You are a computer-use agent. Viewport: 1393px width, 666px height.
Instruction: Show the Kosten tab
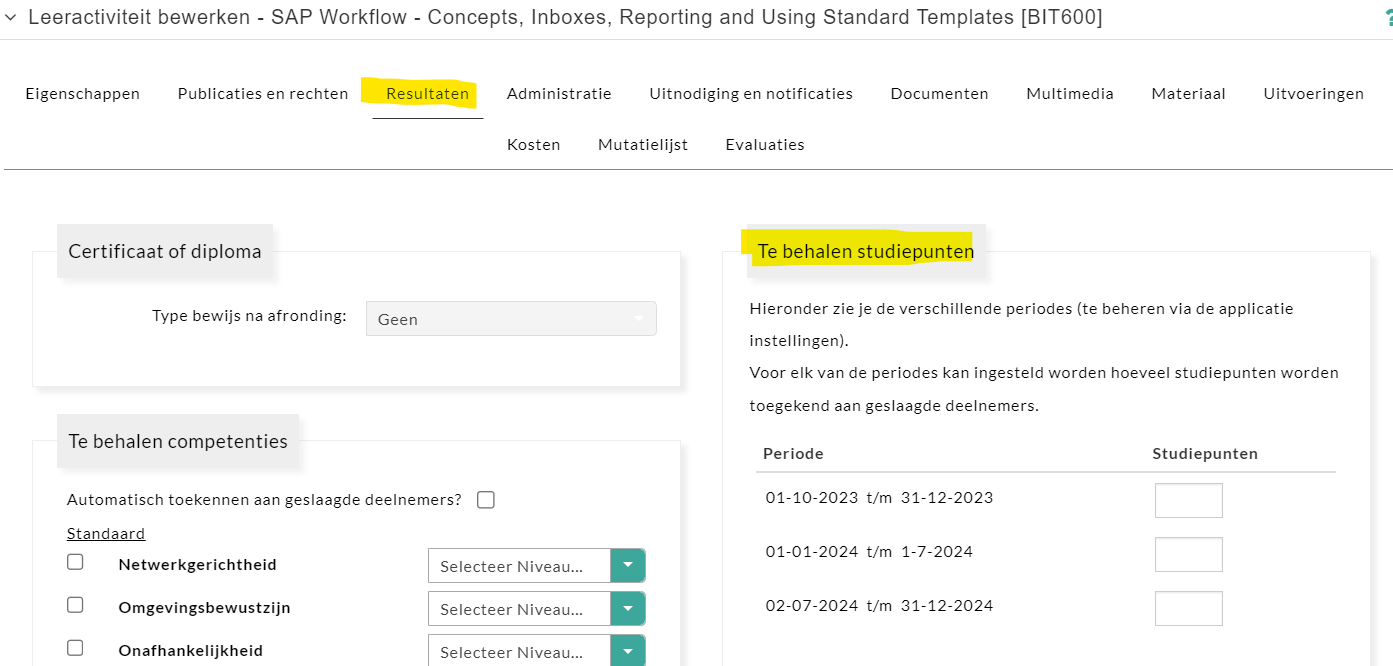click(x=533, y=145)
